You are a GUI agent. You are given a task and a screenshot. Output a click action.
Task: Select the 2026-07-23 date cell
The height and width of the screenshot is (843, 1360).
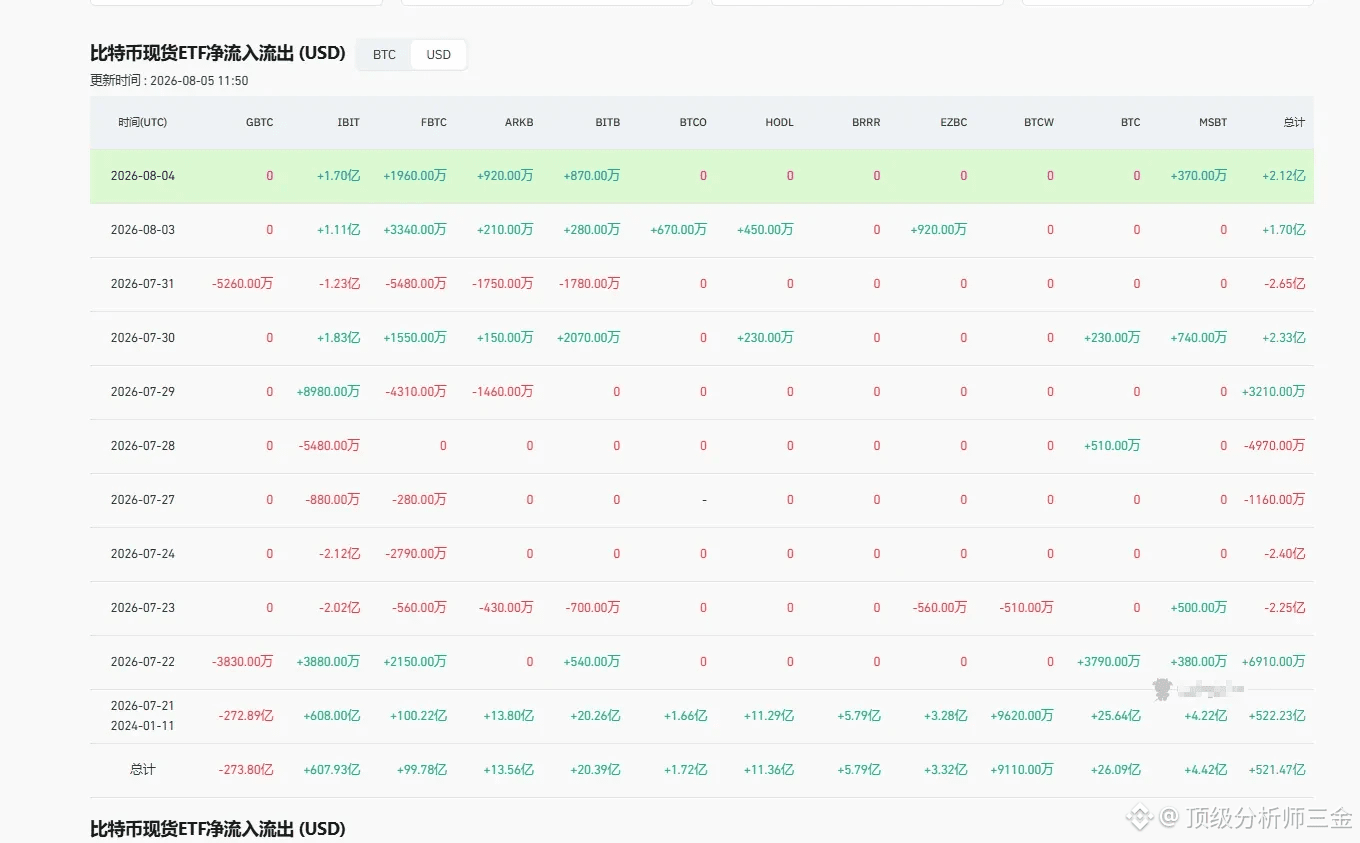tap(143, 608)
